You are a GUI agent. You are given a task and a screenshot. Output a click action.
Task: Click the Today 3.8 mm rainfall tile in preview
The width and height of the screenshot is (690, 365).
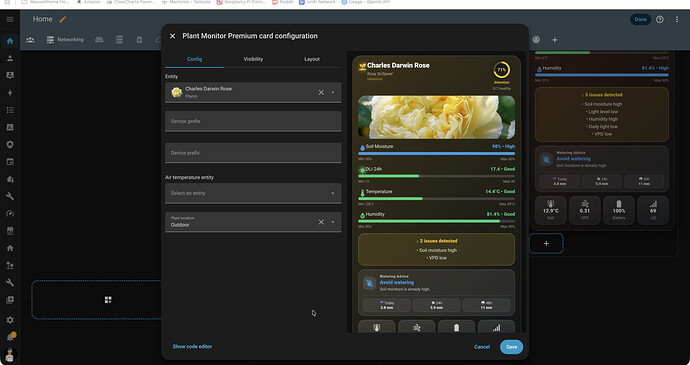pyautogui.click(x=387, y=305)
